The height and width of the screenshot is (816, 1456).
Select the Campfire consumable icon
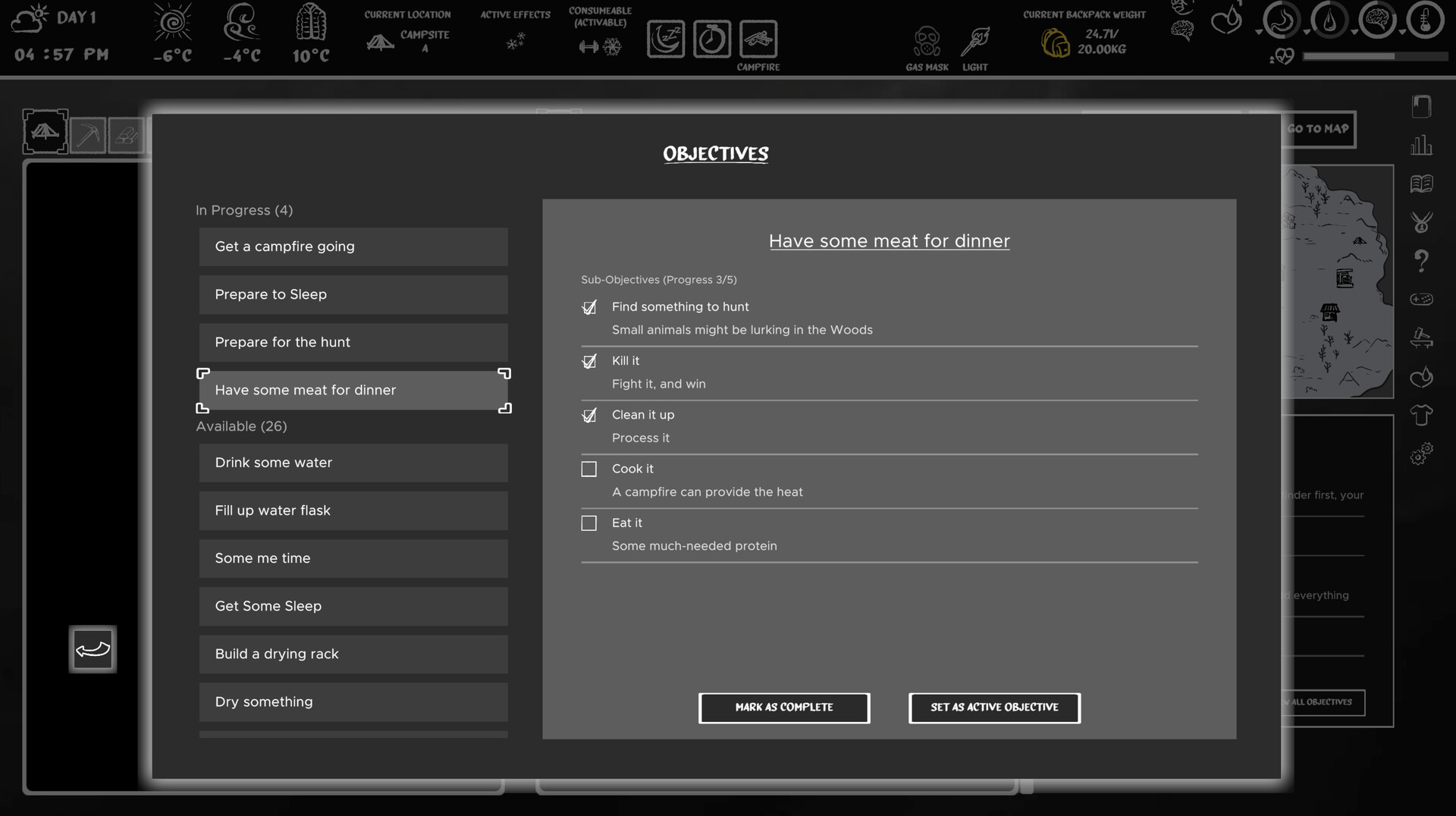pos(757,39)
